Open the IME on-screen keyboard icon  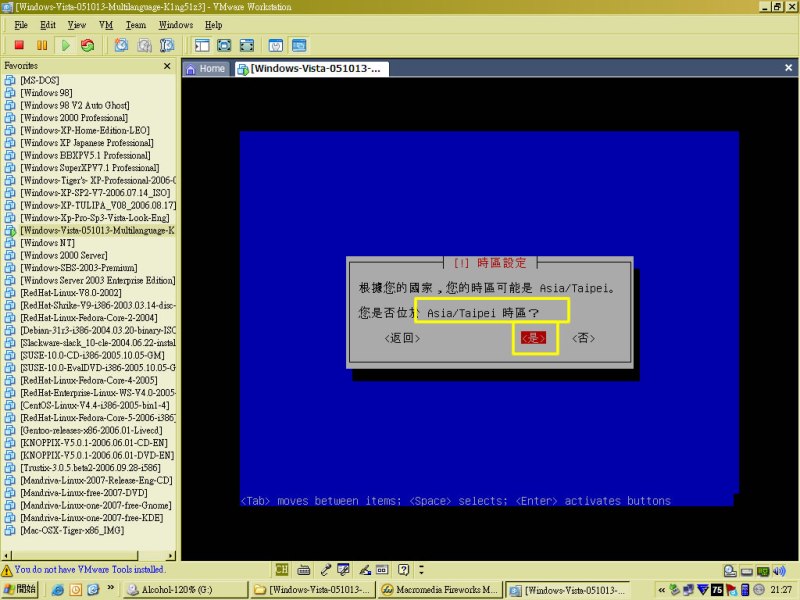coord(304,569)
